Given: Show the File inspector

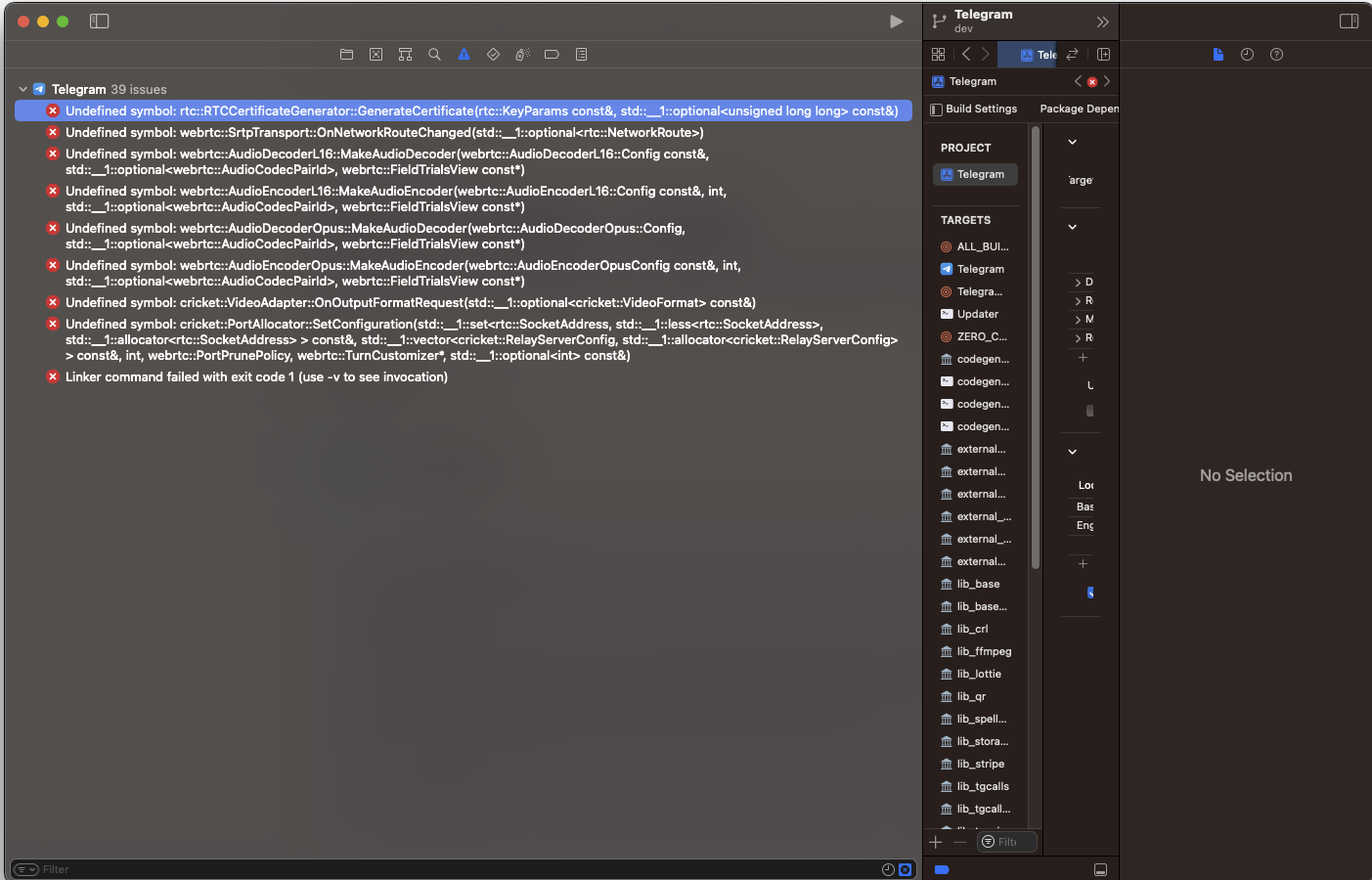Looking at the screenshot, I should (1217, 54).
